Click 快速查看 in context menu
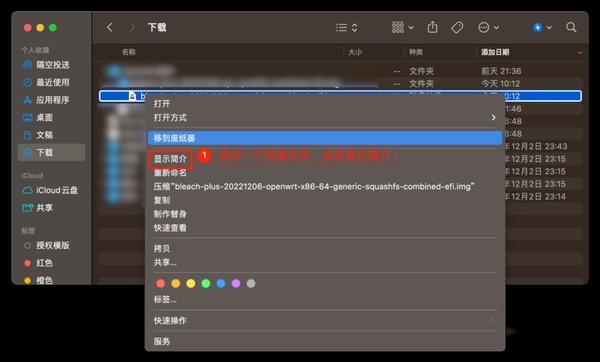Viewport: 600px width, 362px height. [170, 228]
